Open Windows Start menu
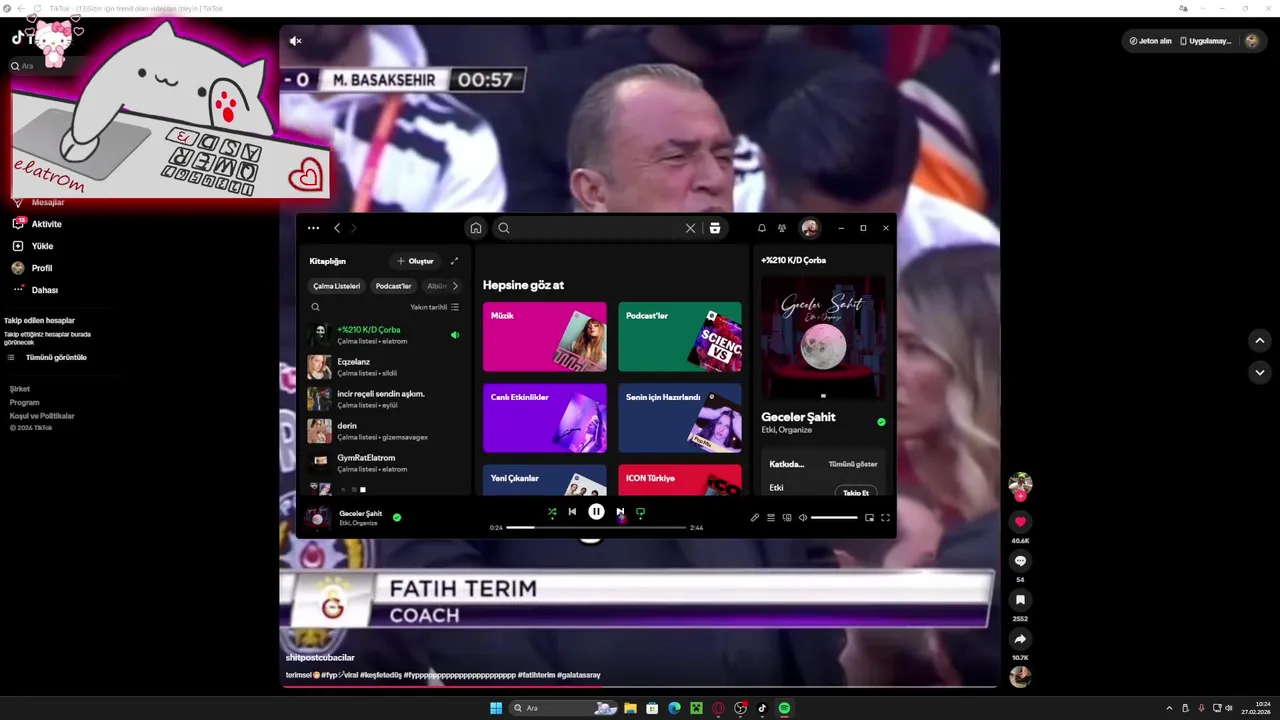The image size is (1280, 720). pyautogui.click(x=496, y=708)
